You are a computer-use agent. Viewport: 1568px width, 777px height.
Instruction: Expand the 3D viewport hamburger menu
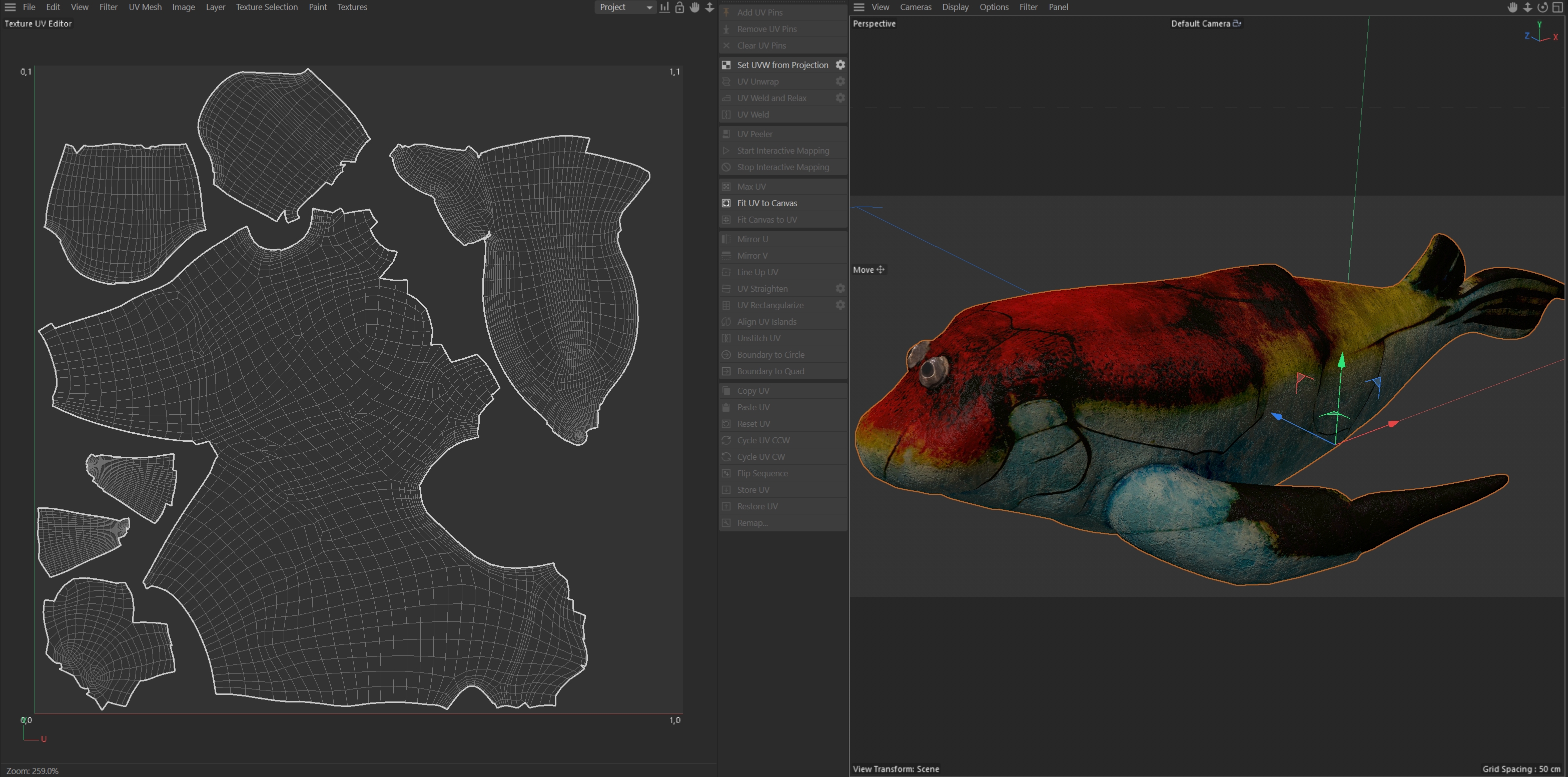(859, 8)
